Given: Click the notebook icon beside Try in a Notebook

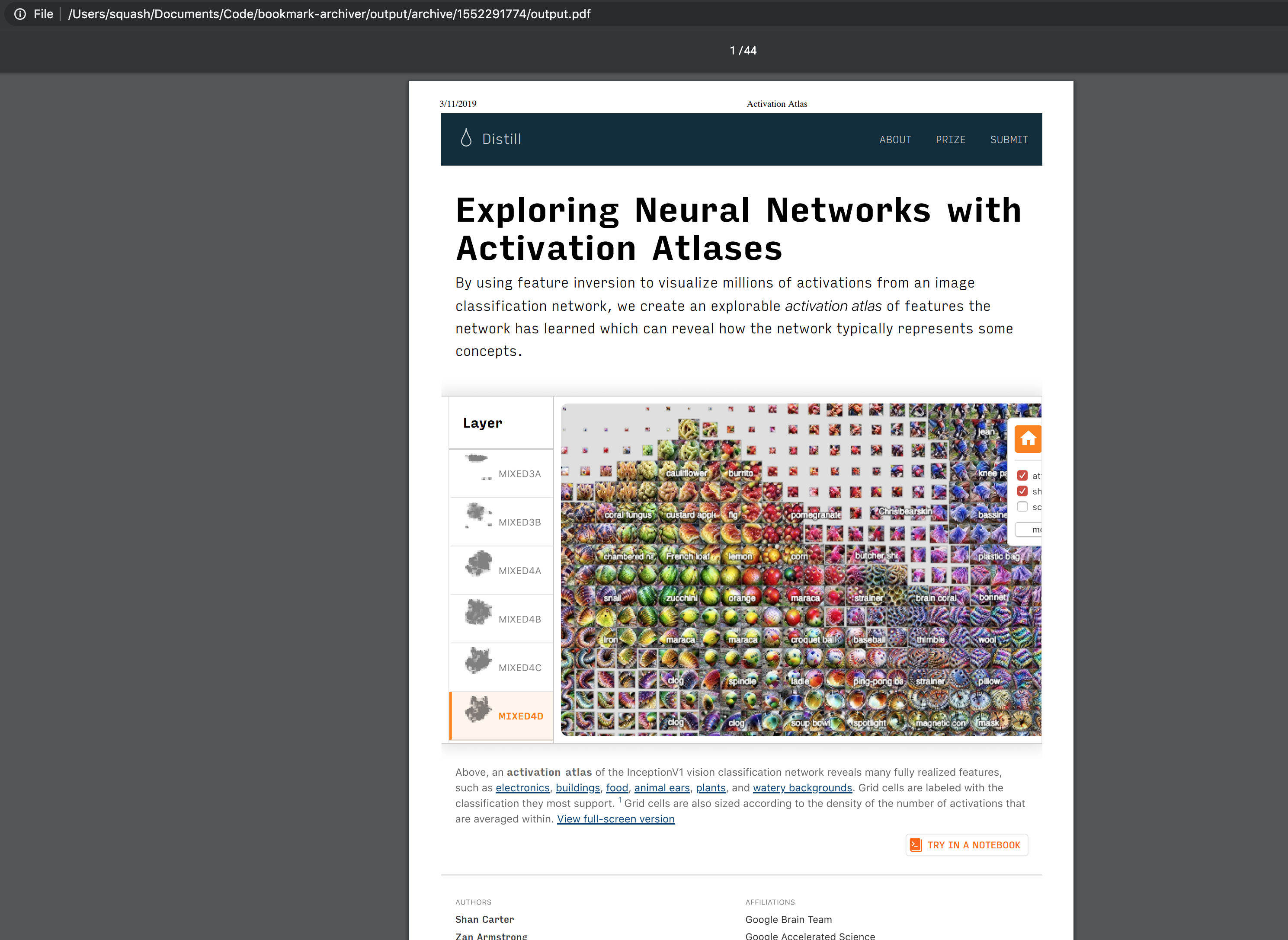Looking at the screenshot, I should click(915, 845).
